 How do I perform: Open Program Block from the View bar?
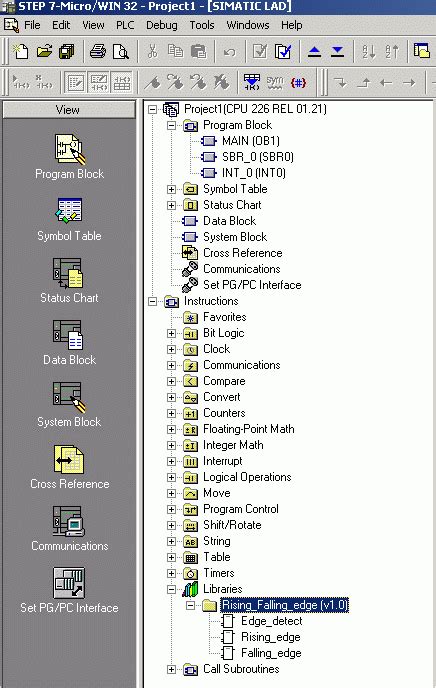click(69, 156)
